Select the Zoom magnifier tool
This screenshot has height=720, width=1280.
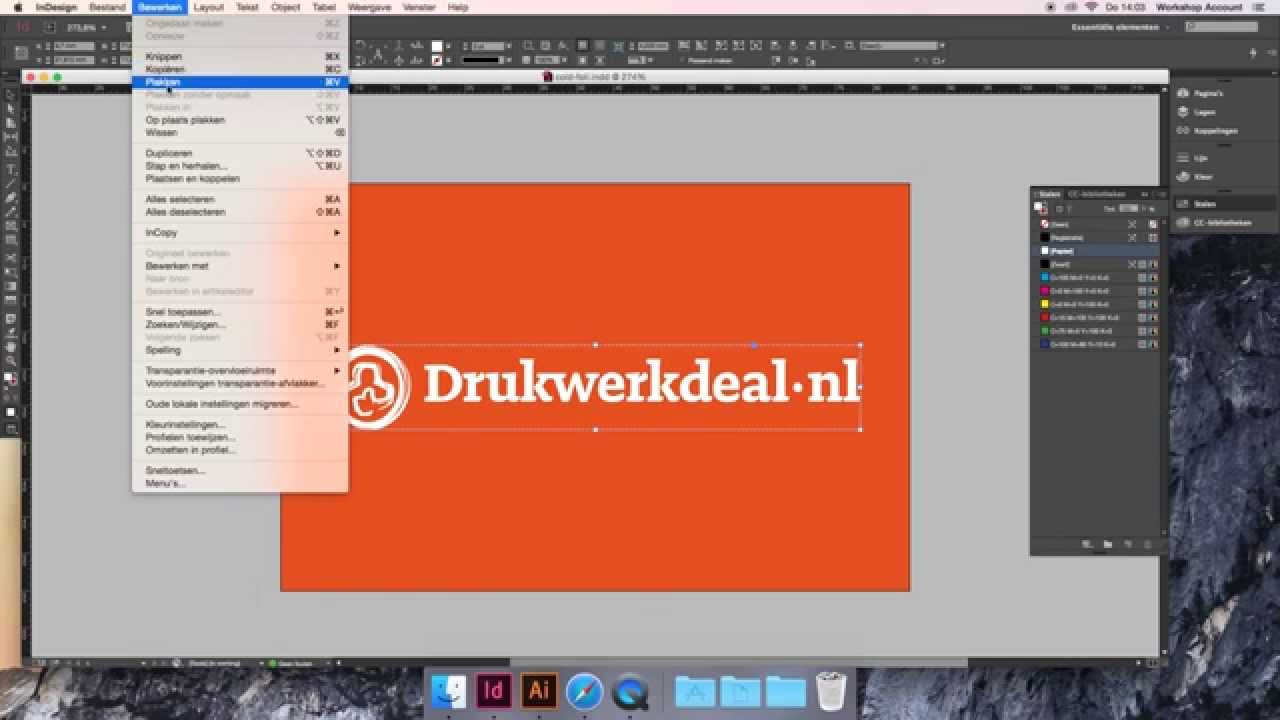[11, 361]
